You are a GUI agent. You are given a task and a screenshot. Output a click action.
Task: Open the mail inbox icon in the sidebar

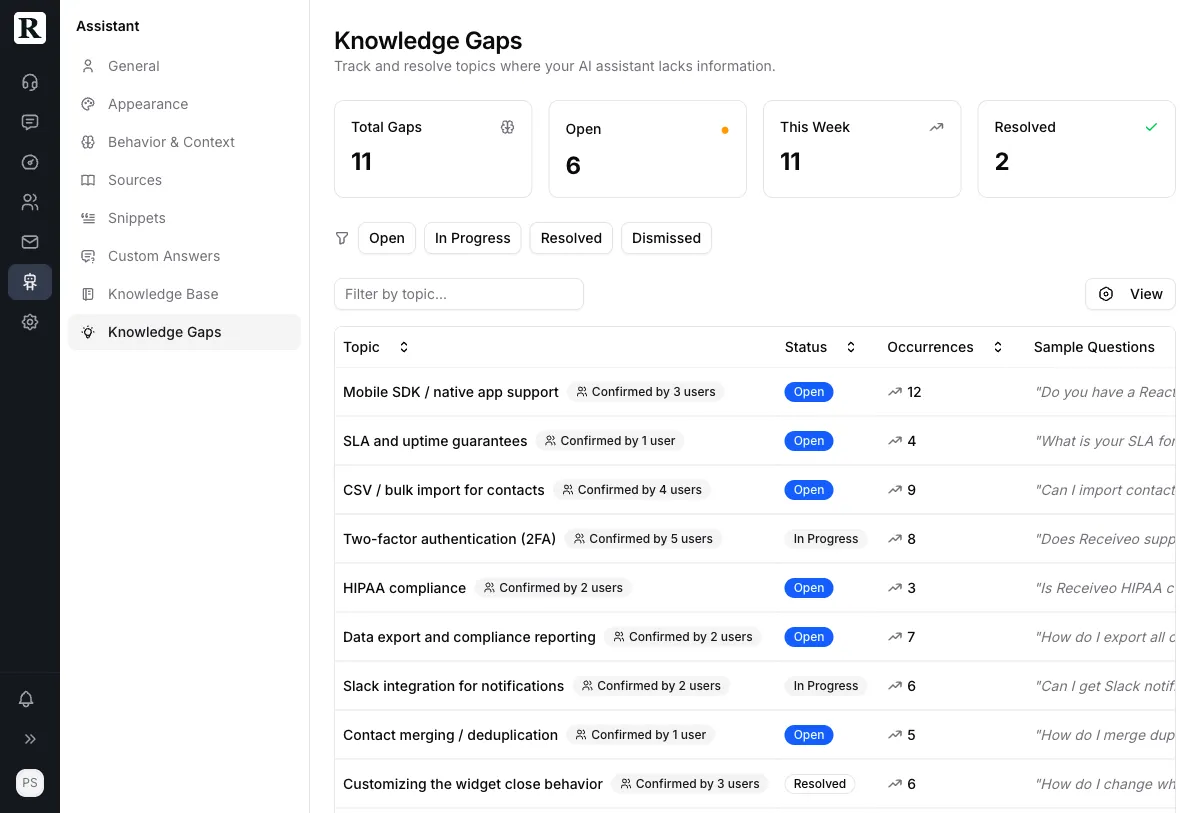pos(30,242)
